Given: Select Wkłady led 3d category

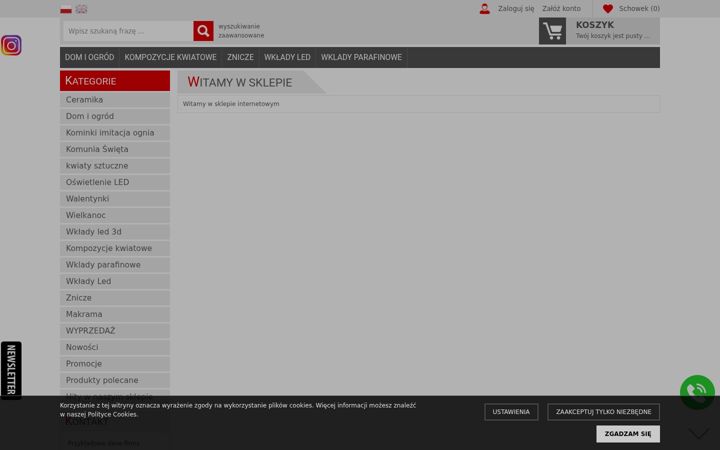Looking at the screenshot, I should click(115, 232).
